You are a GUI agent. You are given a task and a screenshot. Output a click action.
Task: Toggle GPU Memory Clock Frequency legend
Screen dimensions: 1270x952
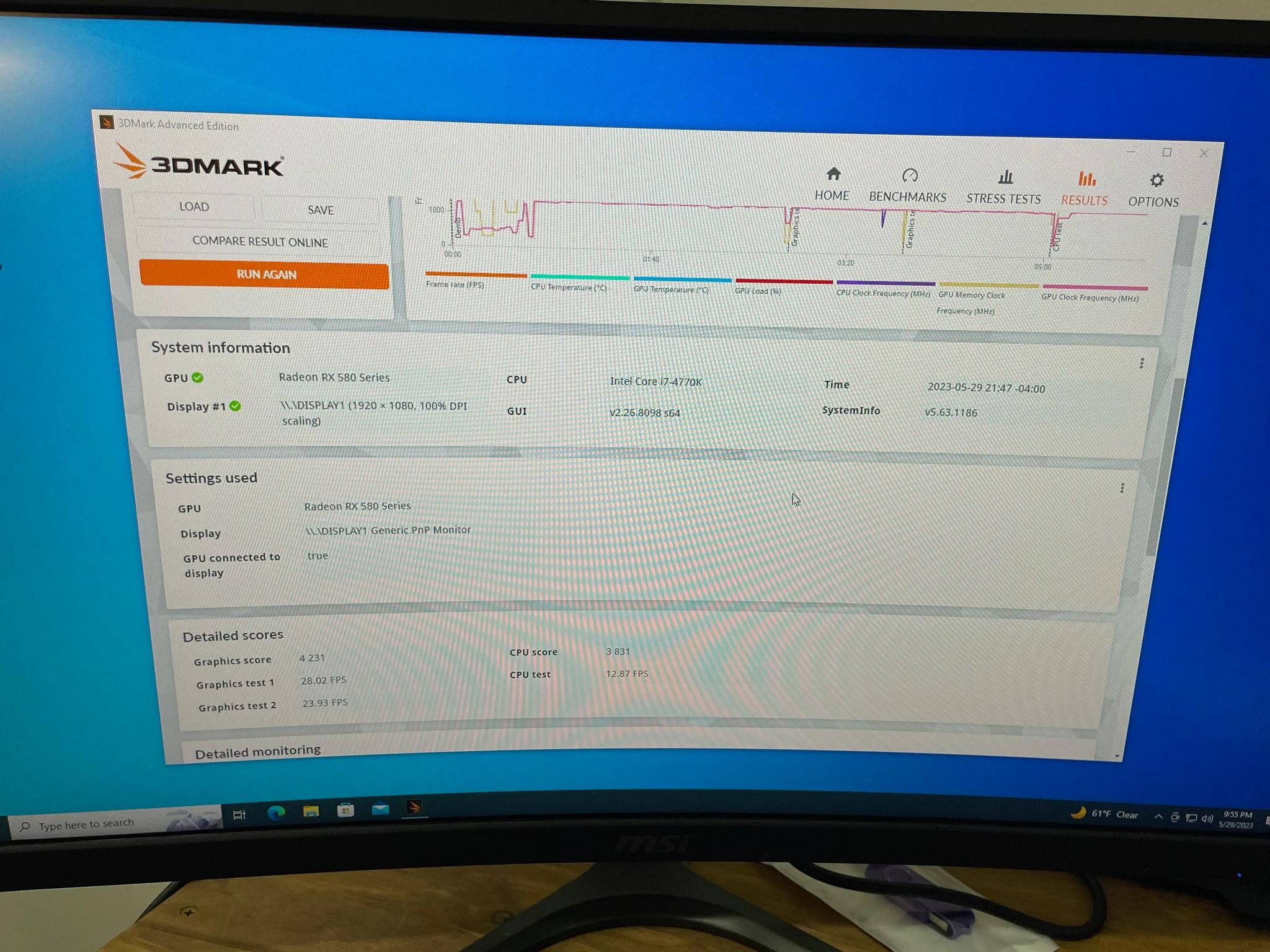tap(988, 298)
